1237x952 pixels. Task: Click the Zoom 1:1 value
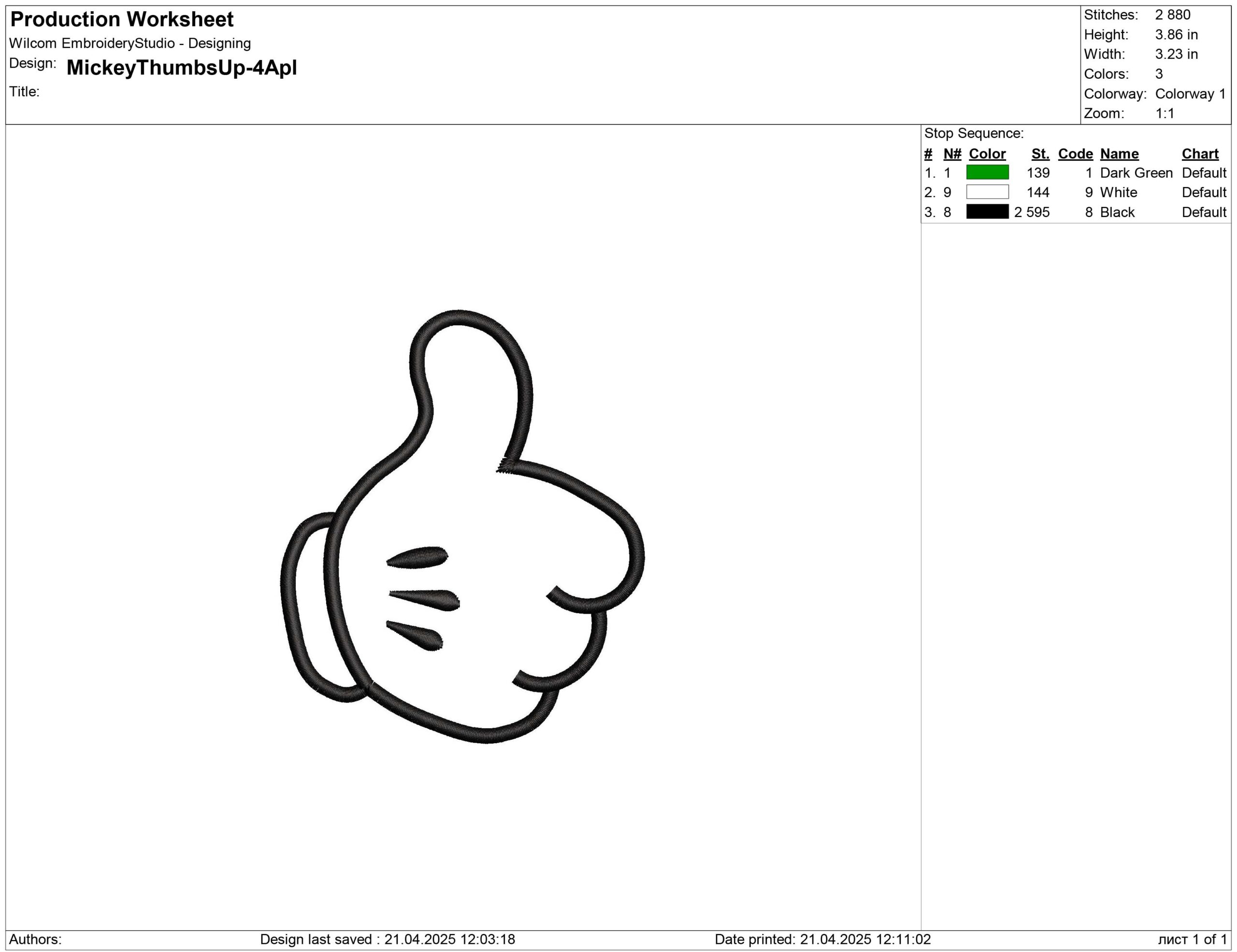pyautogui.click(x=1165, y=113)
